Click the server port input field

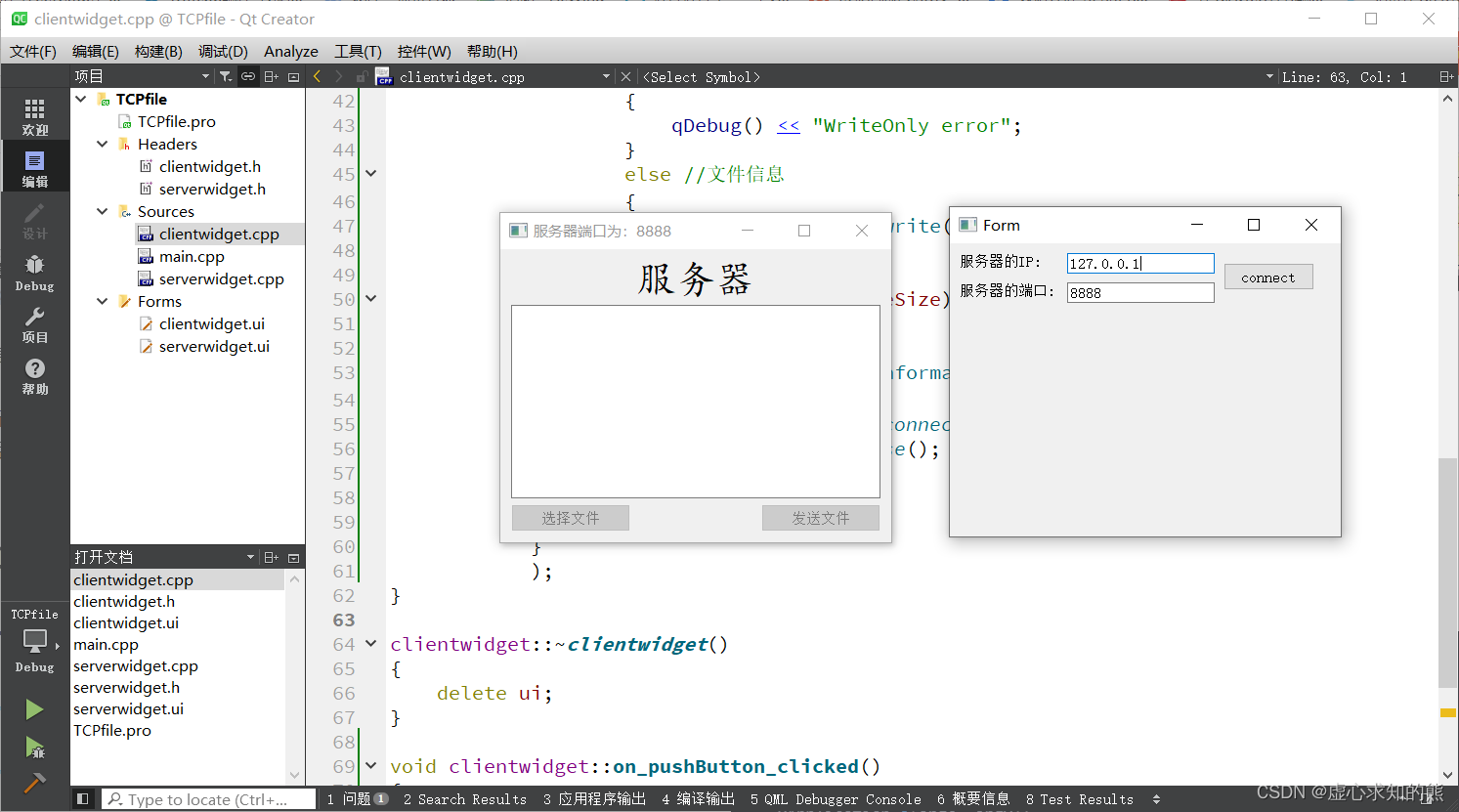click(x=1140, y=292)
